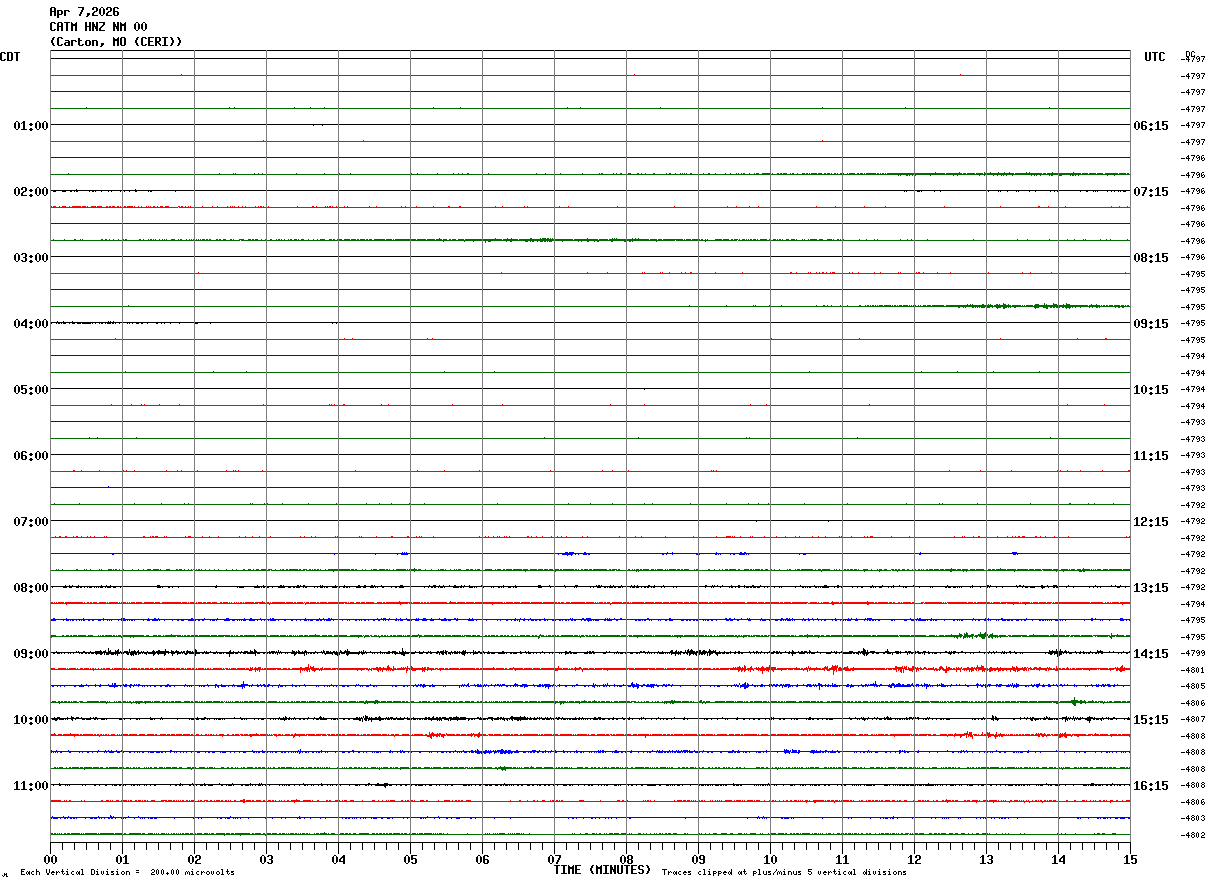Viewport: 1210px width, 886px height.
Task: Click minute tick label '11' on the time axis
Action: (842, 860)
